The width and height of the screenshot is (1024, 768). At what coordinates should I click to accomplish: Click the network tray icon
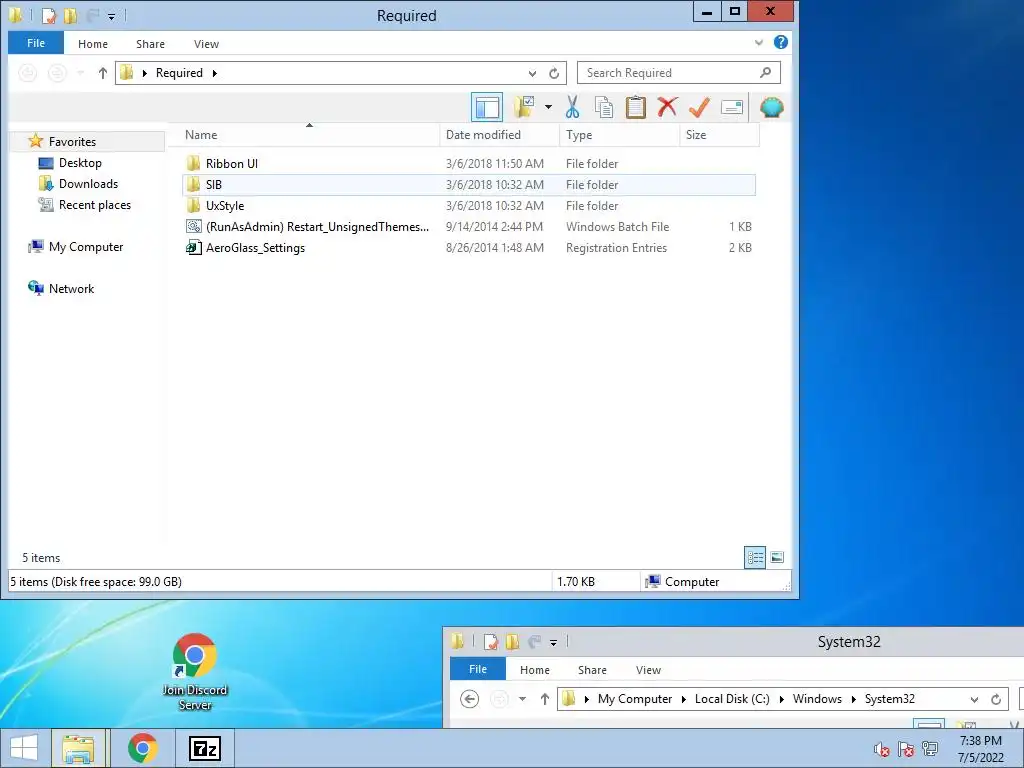point(930,750)
